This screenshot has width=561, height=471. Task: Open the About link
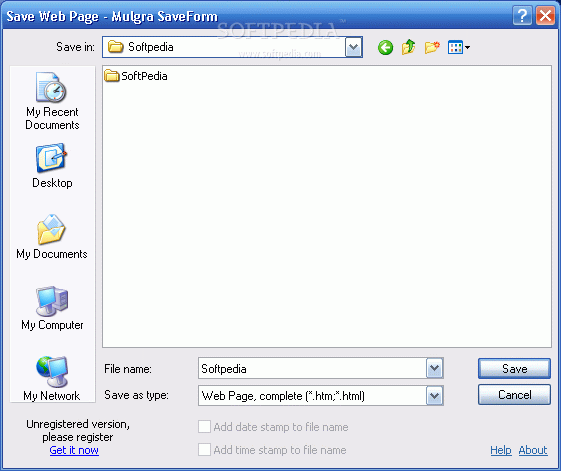(533, 450)
